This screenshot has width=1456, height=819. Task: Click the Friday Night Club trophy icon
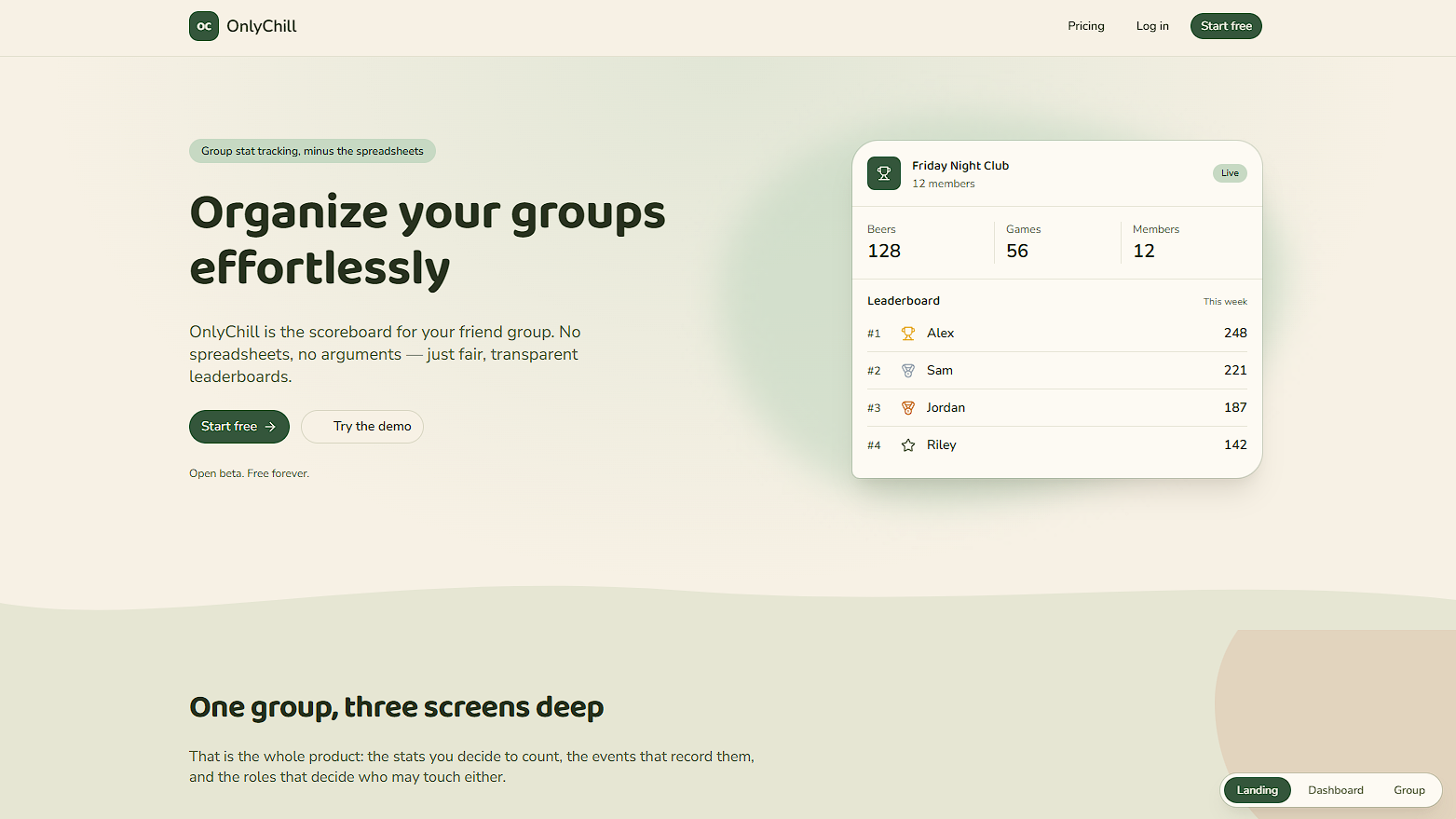click(x=884, y=173)
